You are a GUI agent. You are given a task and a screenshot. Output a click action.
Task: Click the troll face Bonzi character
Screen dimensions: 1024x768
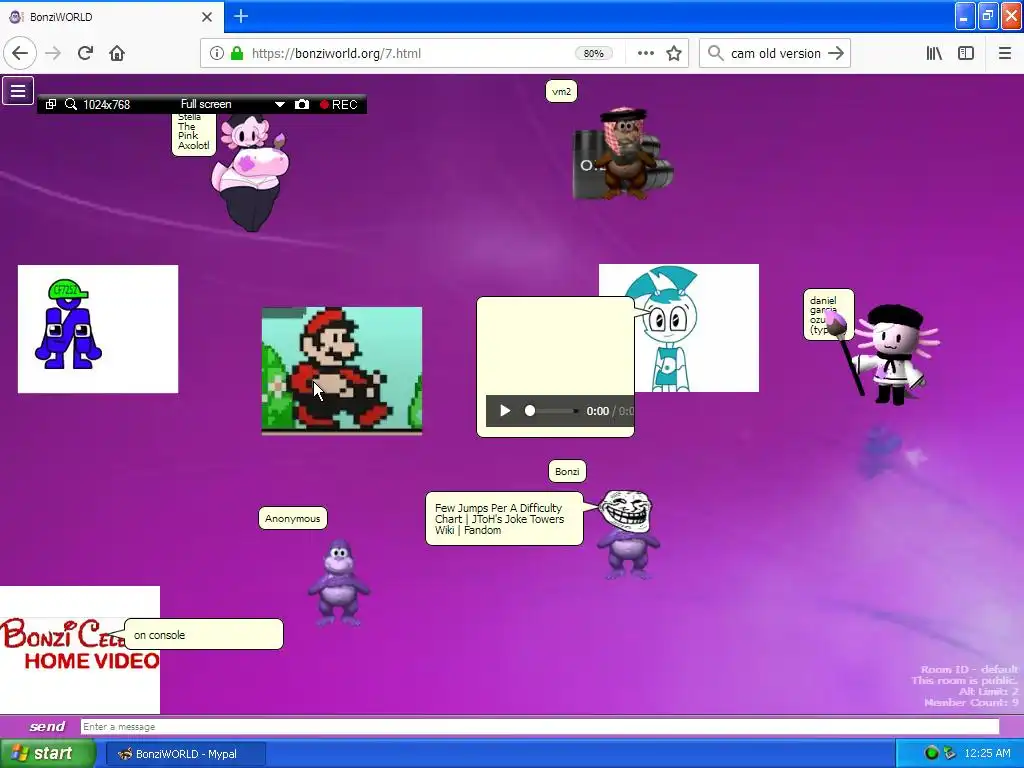coord(628,534)
